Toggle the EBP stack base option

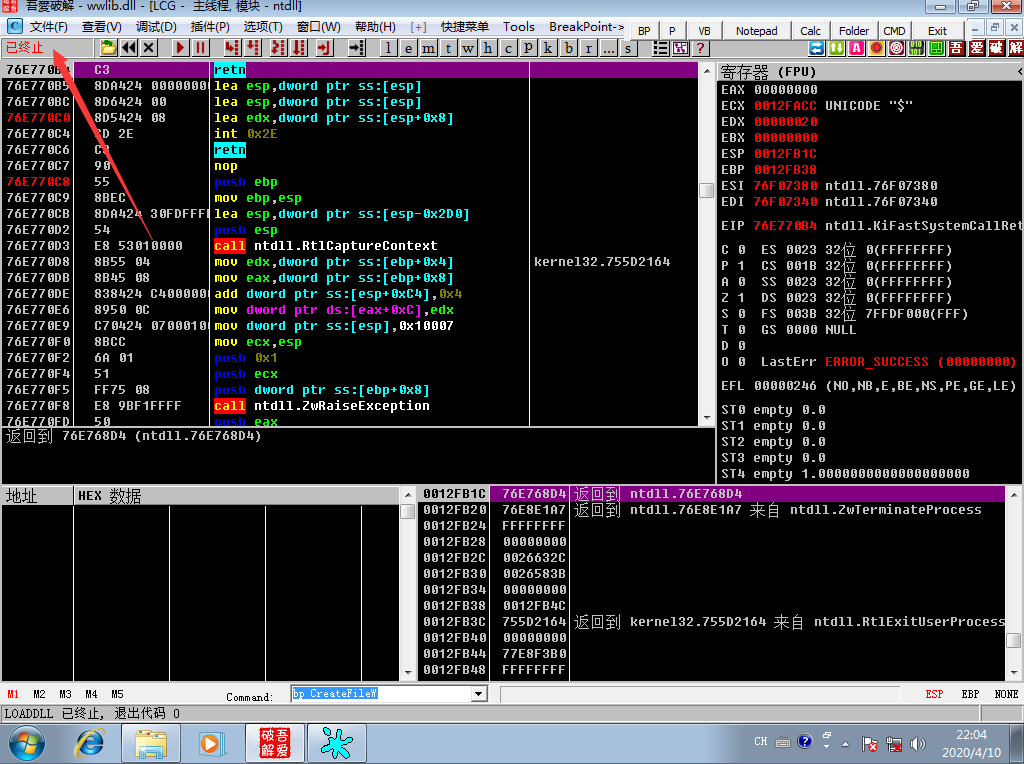coord(970,693)
